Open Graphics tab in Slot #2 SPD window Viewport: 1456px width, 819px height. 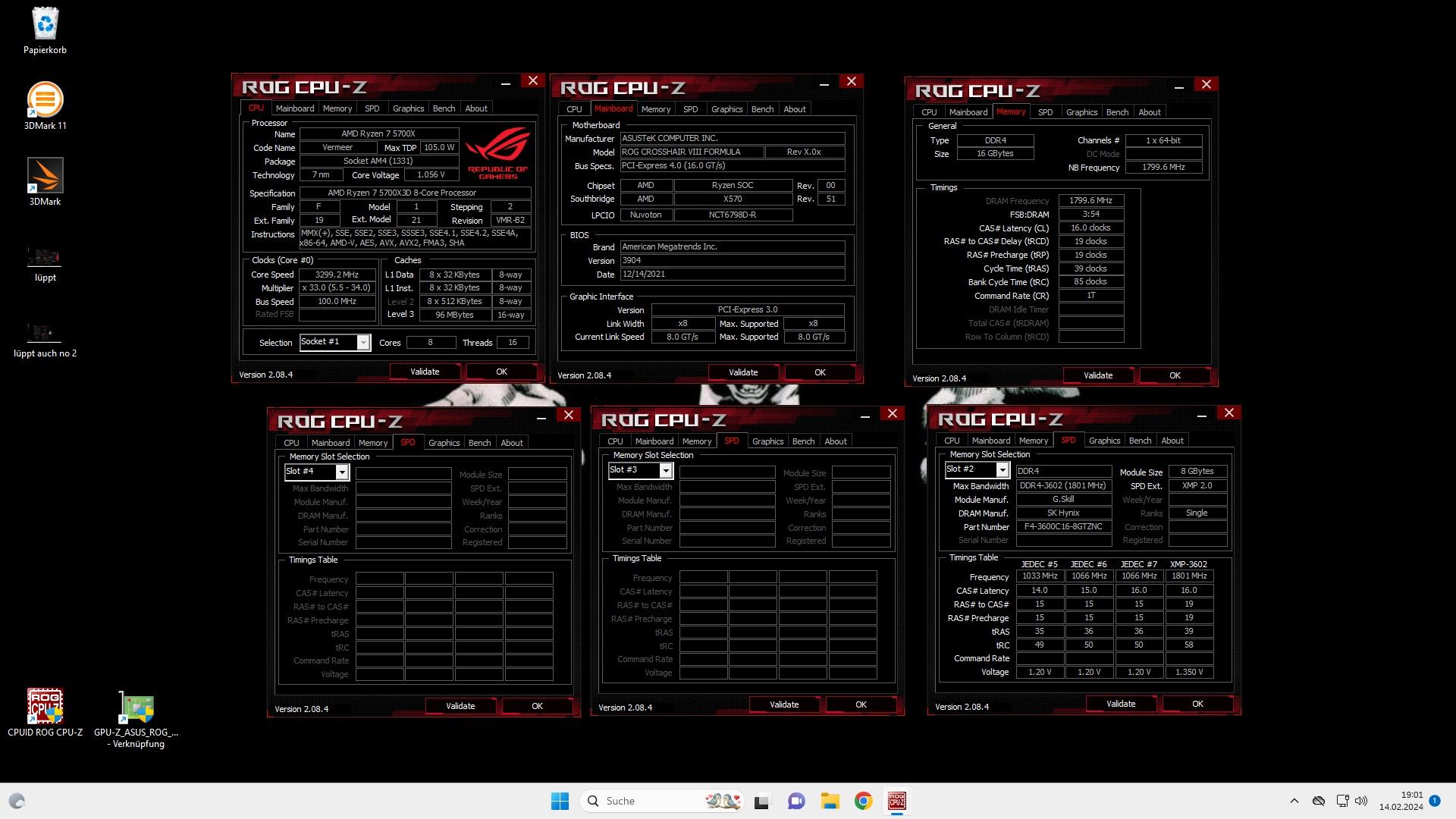(1104, 441)
